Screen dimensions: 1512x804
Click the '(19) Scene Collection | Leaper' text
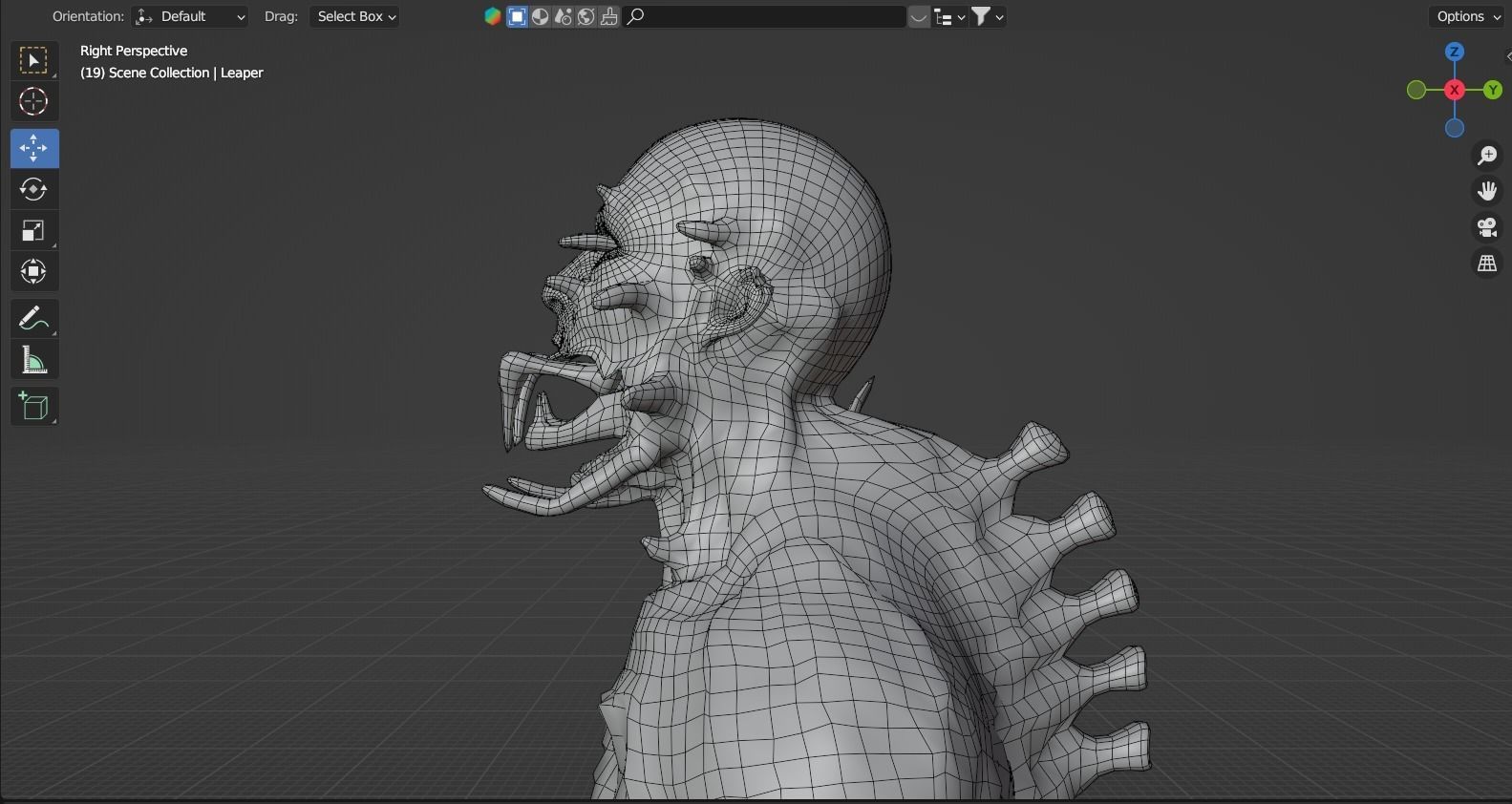(x=172, y=73)
